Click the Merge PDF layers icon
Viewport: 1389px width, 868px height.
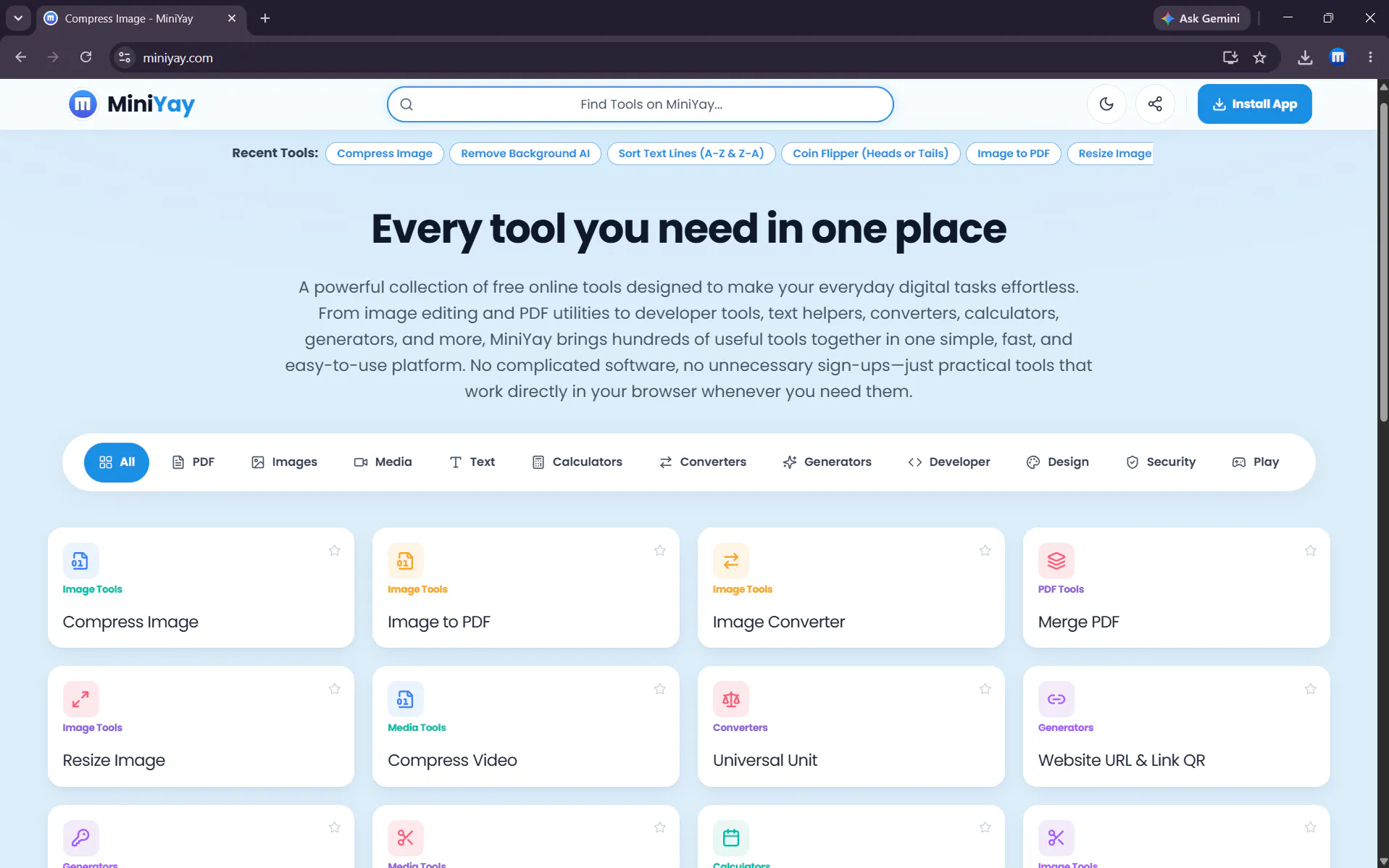[x=1056, y=561]
